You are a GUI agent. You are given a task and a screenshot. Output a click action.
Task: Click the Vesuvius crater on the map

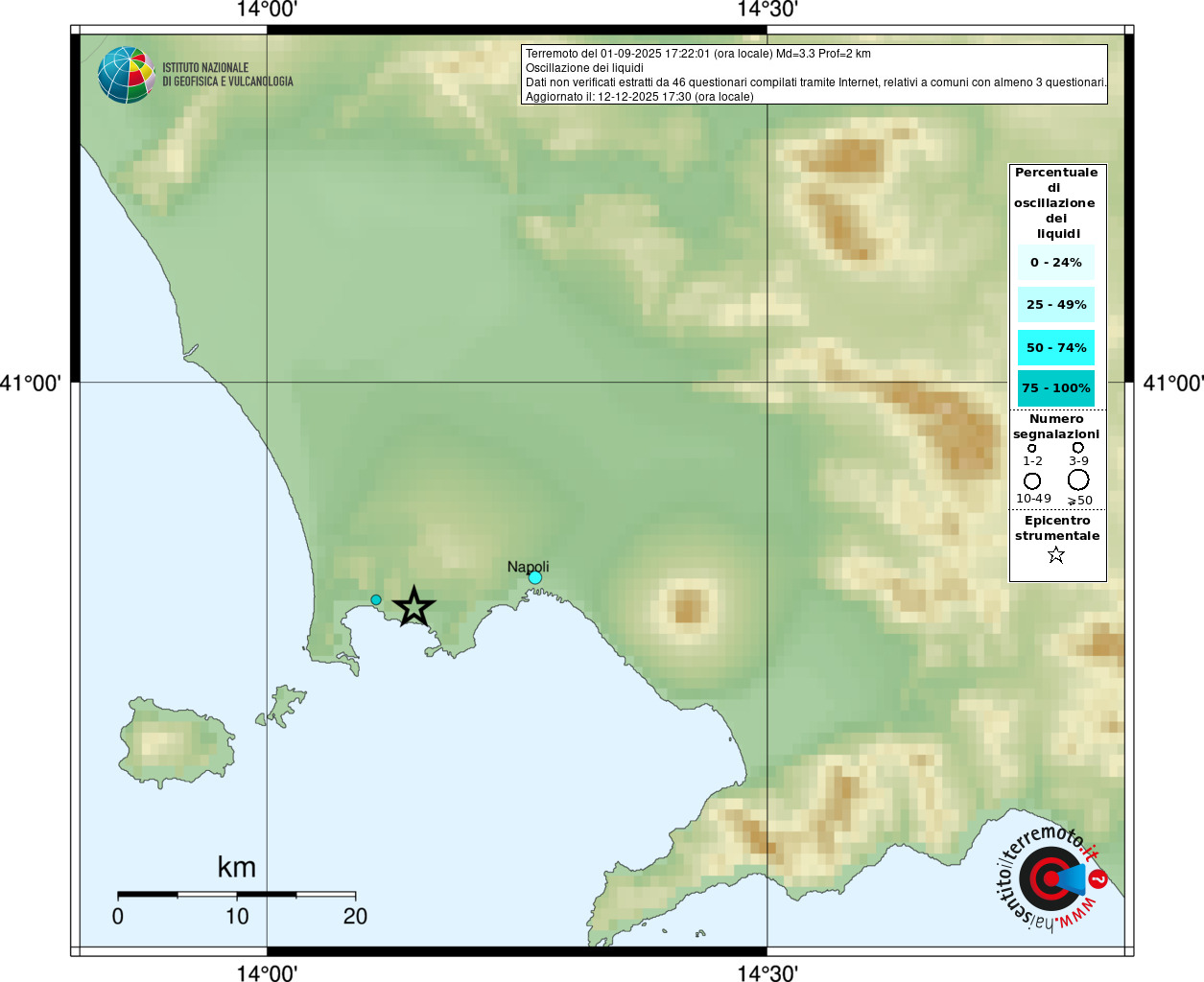pos(688,607)
